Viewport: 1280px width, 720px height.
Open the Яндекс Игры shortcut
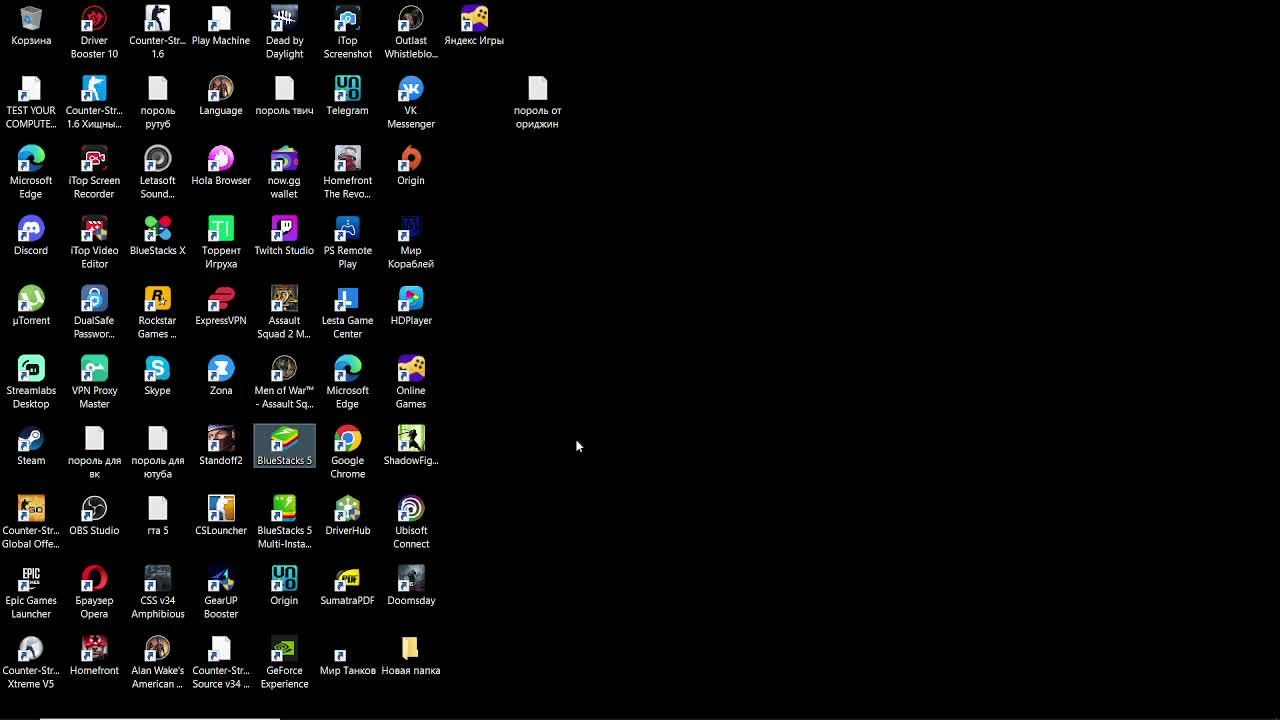[474, 27]
